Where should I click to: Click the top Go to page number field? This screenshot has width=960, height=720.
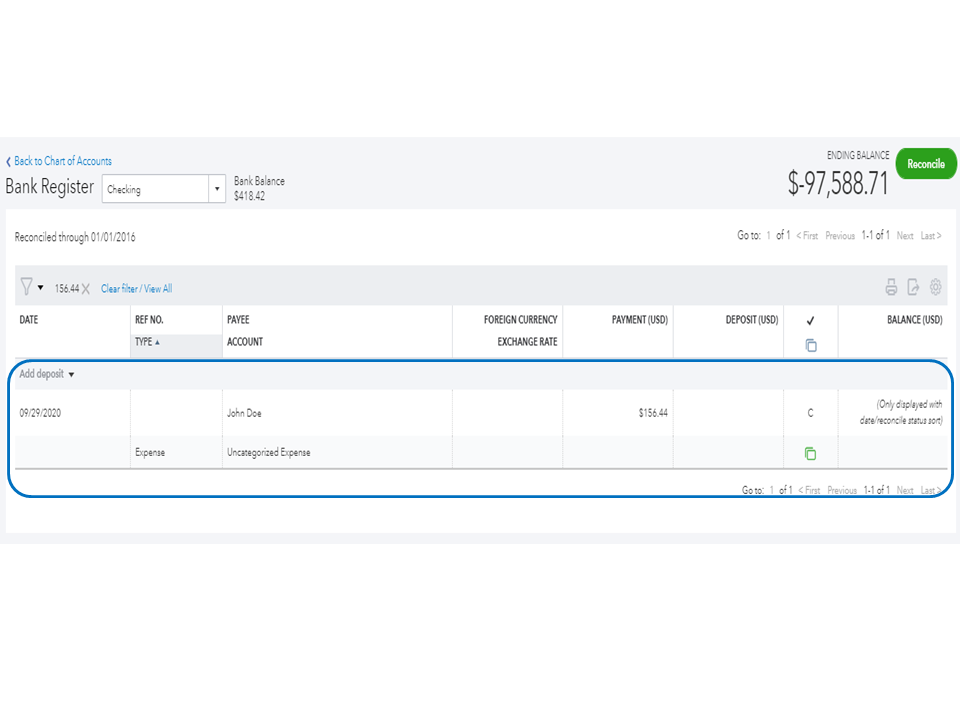771,236
